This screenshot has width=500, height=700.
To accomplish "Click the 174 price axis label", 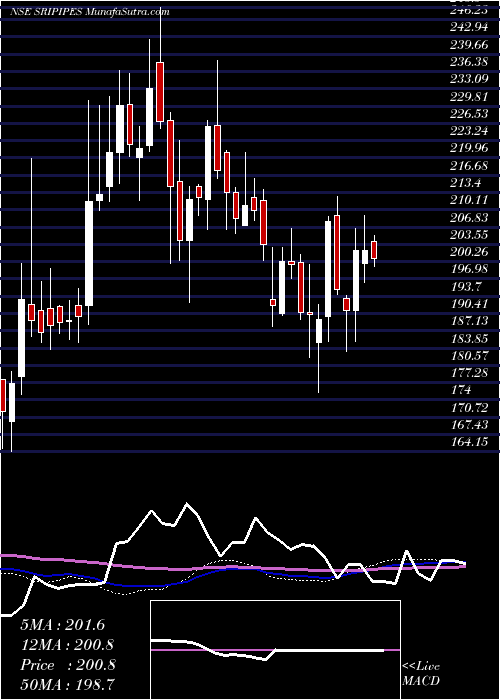I will [x=460, y=390].
